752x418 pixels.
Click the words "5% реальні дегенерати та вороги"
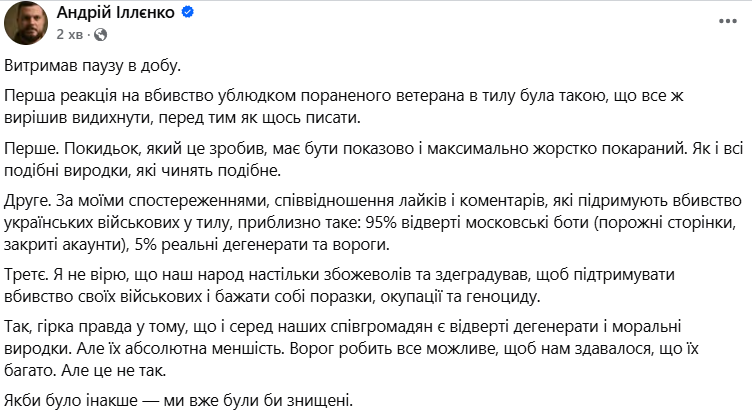click(x=258, y=241)
